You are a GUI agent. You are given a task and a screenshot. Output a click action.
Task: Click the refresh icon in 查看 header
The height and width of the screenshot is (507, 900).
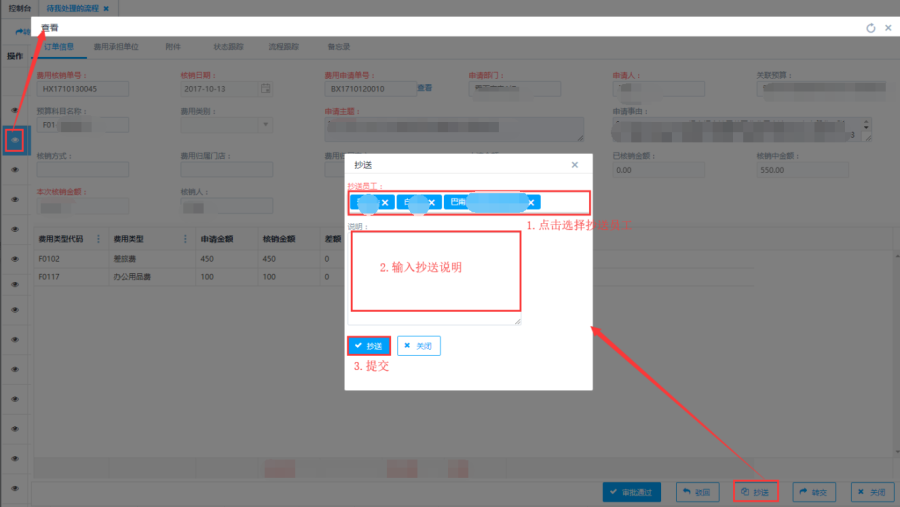(870, 28)
